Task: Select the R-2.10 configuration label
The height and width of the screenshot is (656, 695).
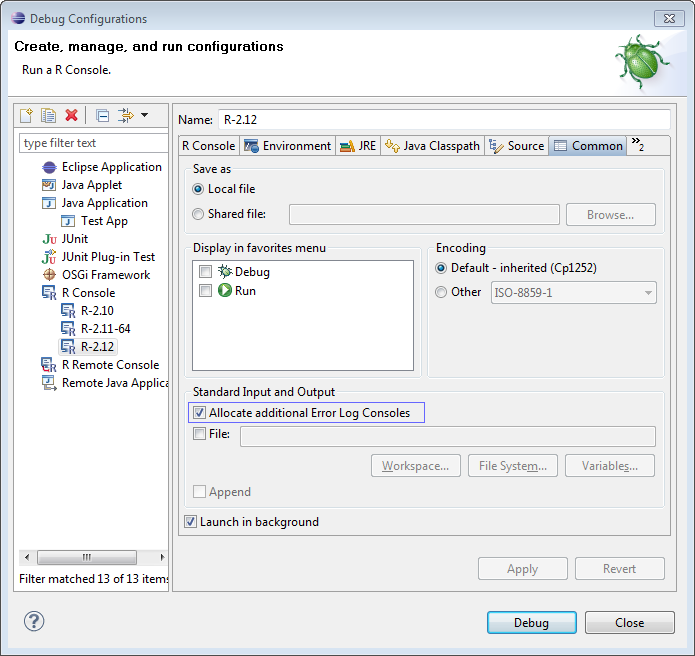Action: coord(97,311)
